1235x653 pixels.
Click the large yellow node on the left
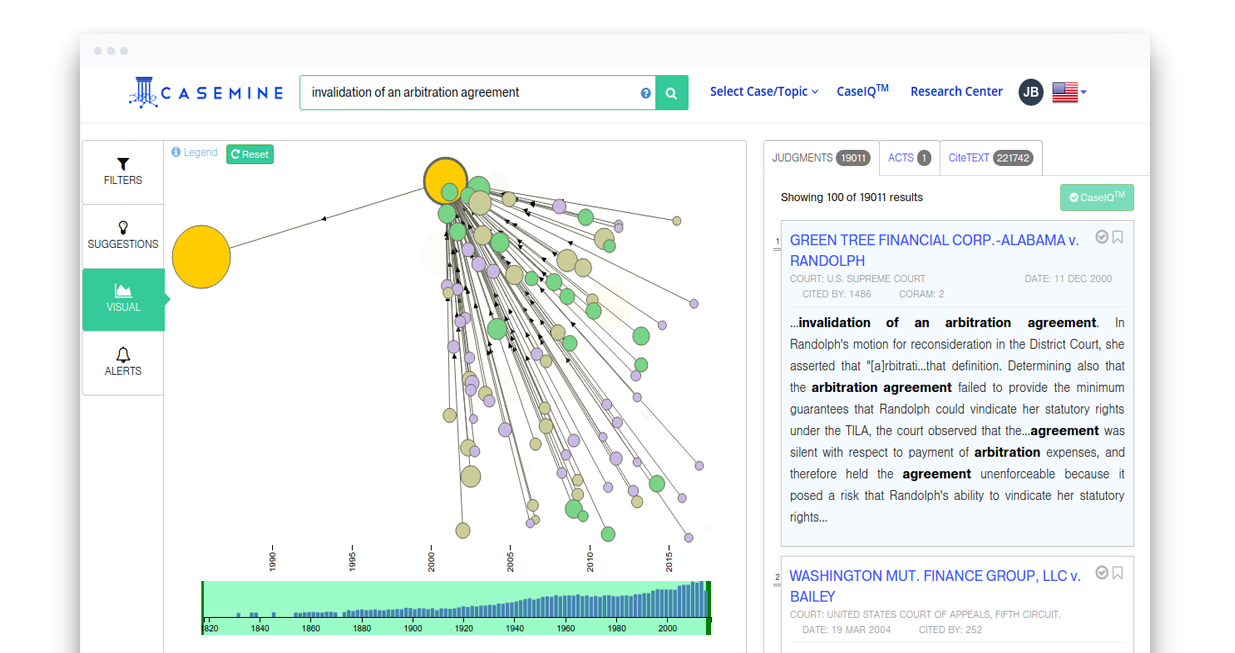[x=201, y=257]
